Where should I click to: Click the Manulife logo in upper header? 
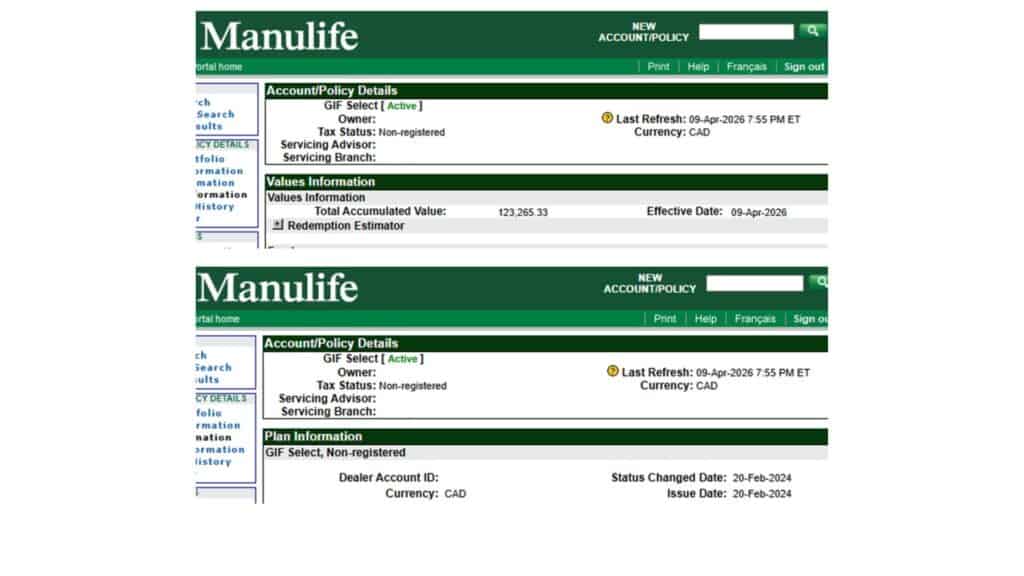pos(279,37)
